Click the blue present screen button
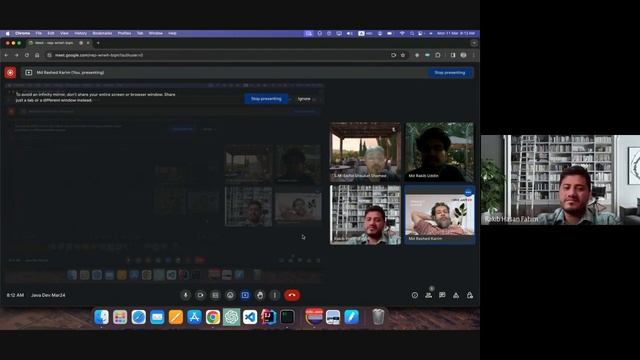 point(245,295)
